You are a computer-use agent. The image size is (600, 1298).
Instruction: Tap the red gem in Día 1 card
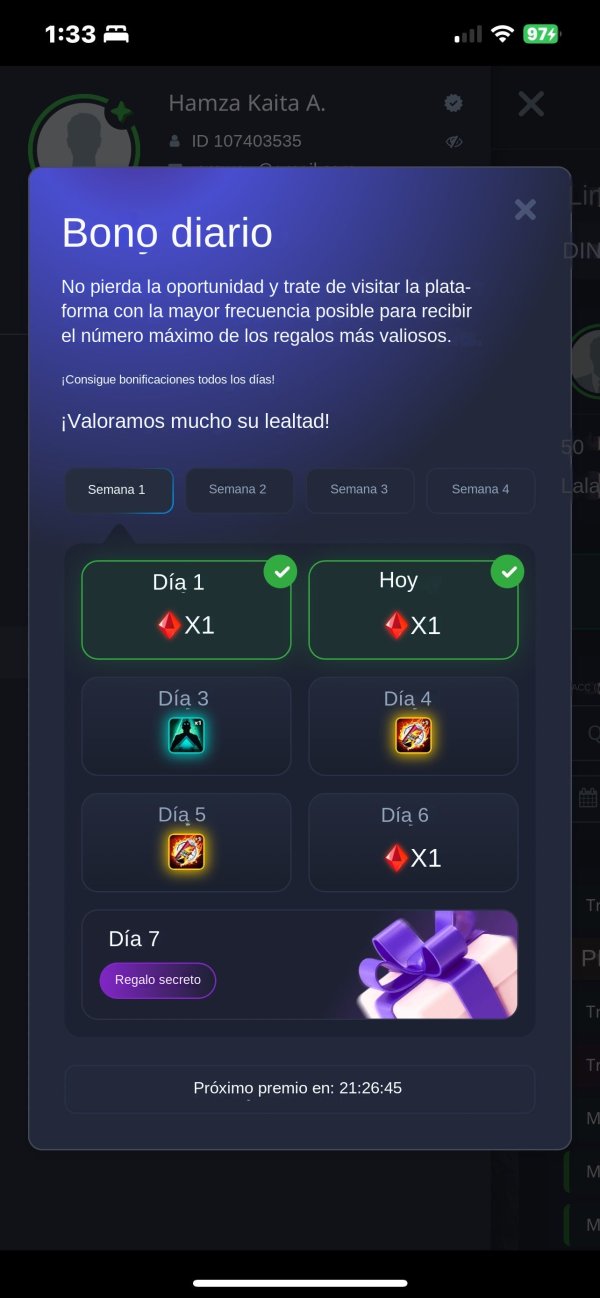[x=170, y=625]
